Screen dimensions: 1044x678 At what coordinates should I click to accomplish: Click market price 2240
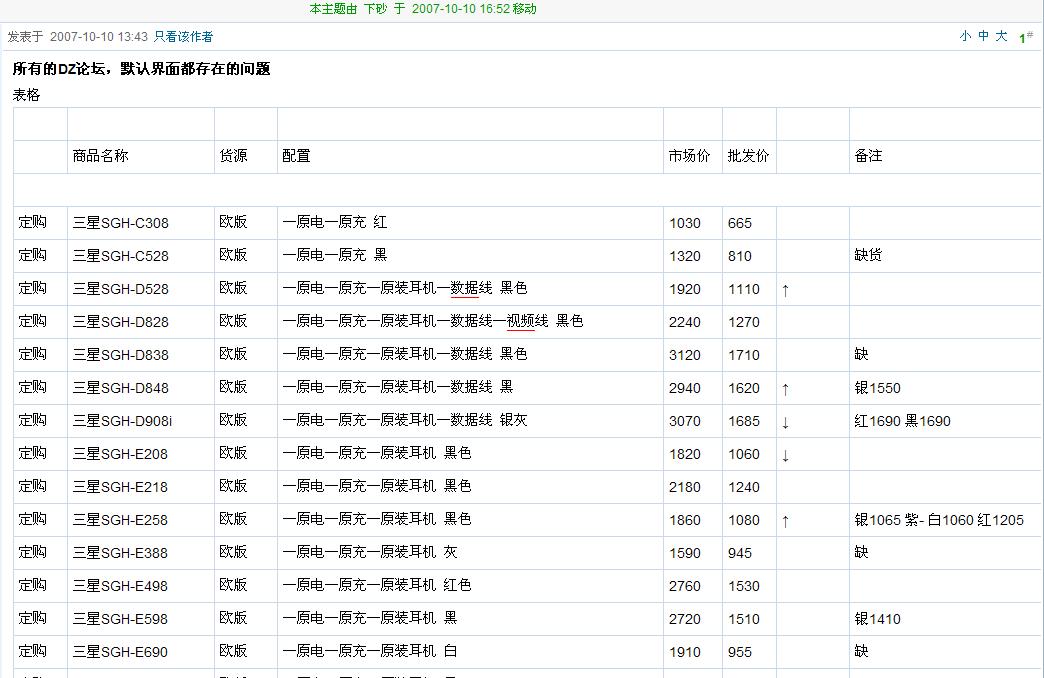684,322
